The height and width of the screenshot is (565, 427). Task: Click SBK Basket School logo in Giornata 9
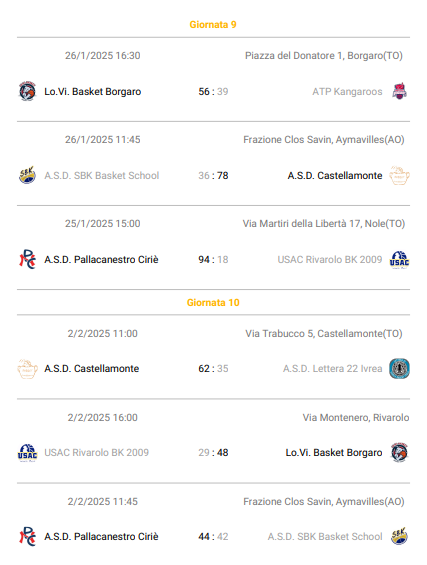click(x=27, y=175)
